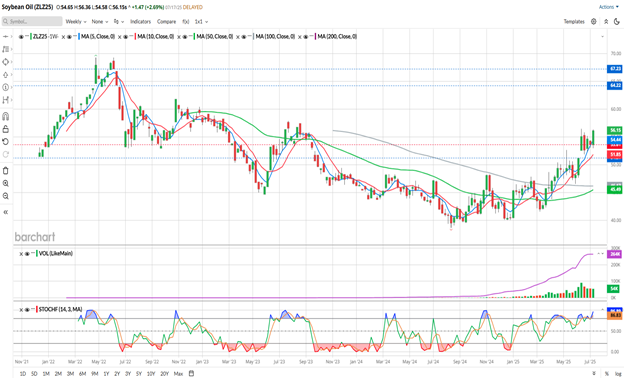The width and height of the screenshot is (624, 378).
Task: Open the Weekly period dropdown
Action: [x=76, y=21]
